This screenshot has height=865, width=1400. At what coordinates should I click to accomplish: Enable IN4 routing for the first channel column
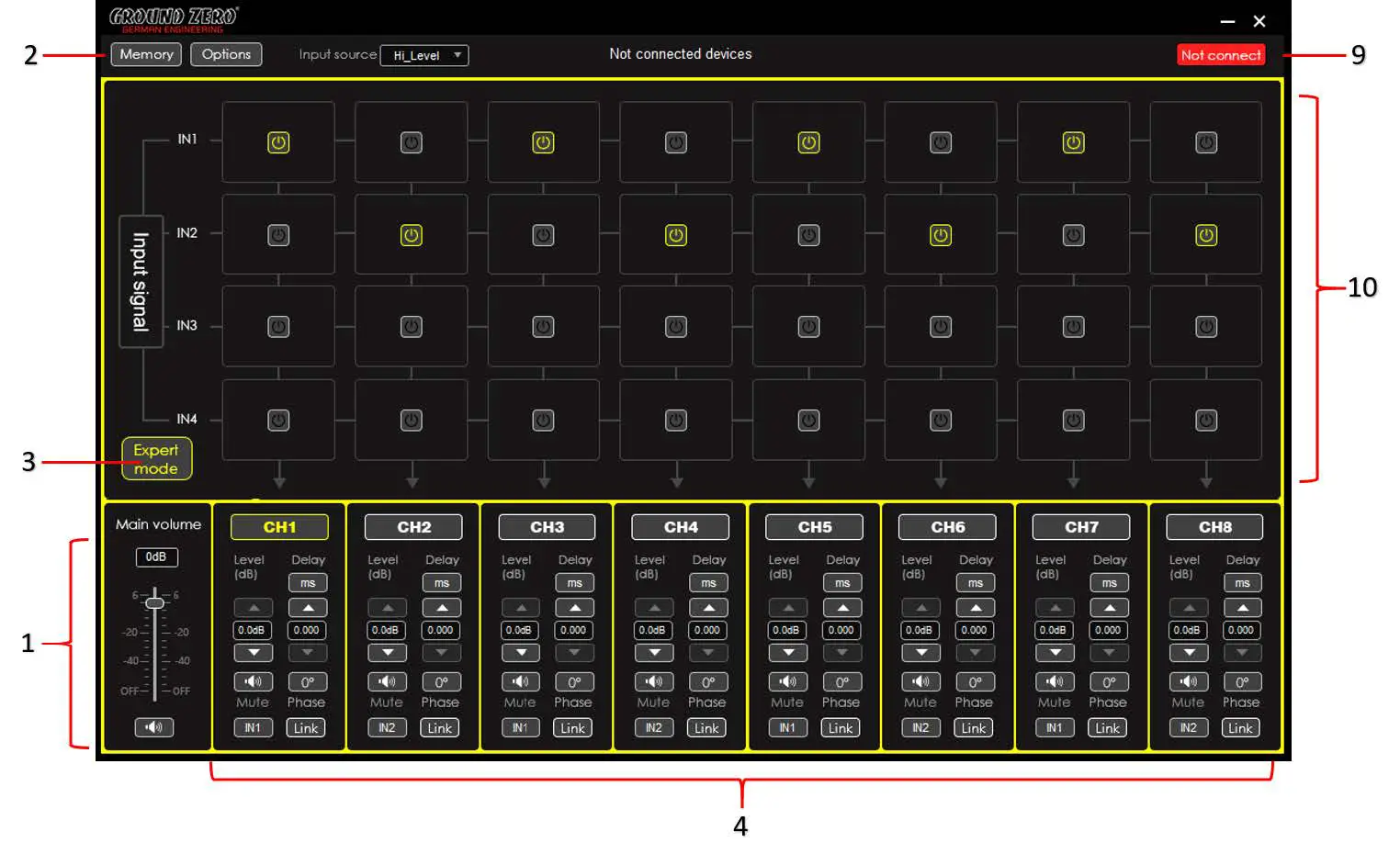pos(278,419)
